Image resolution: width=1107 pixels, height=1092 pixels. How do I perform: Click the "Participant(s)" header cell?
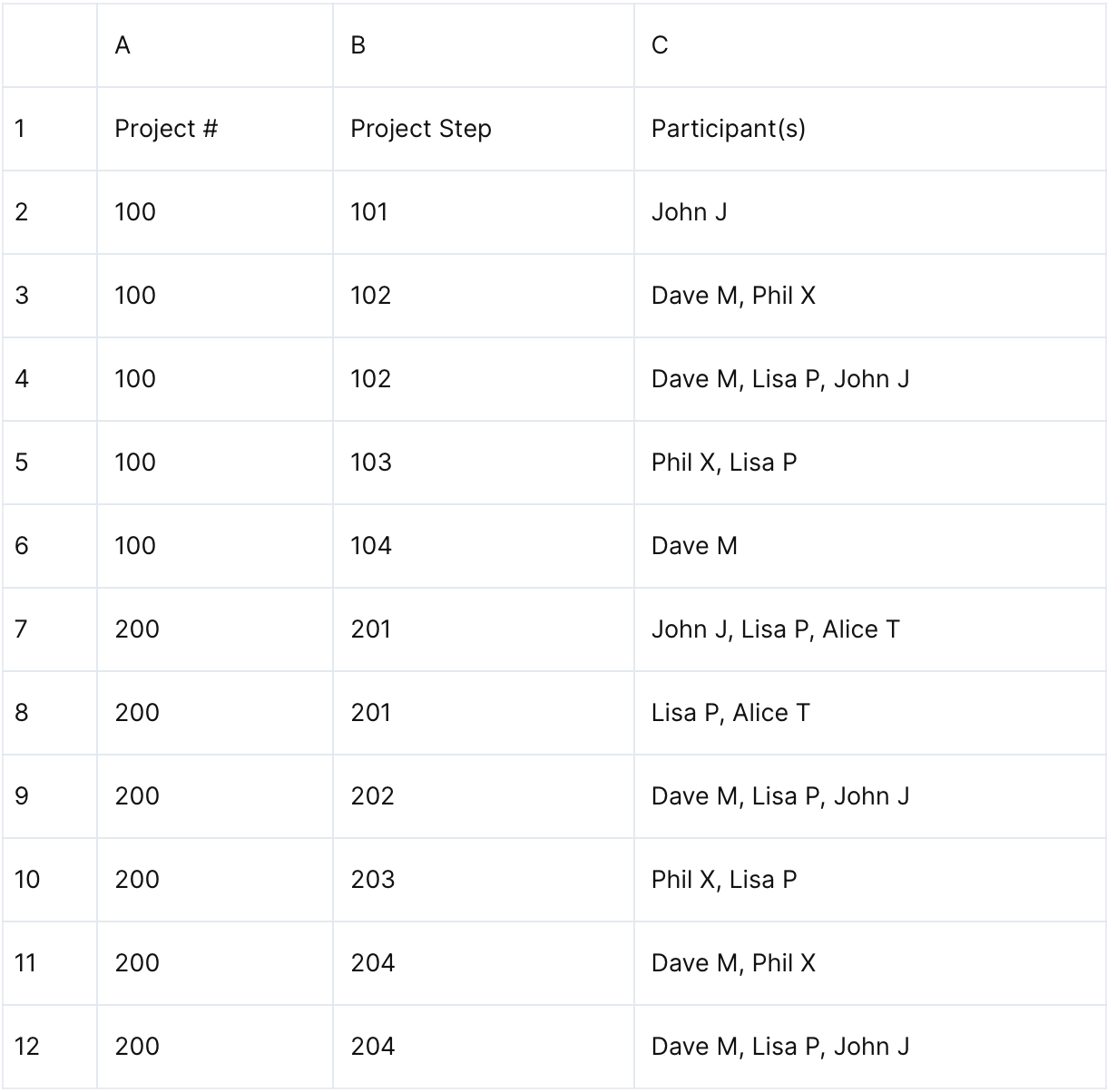pos(869,129)
